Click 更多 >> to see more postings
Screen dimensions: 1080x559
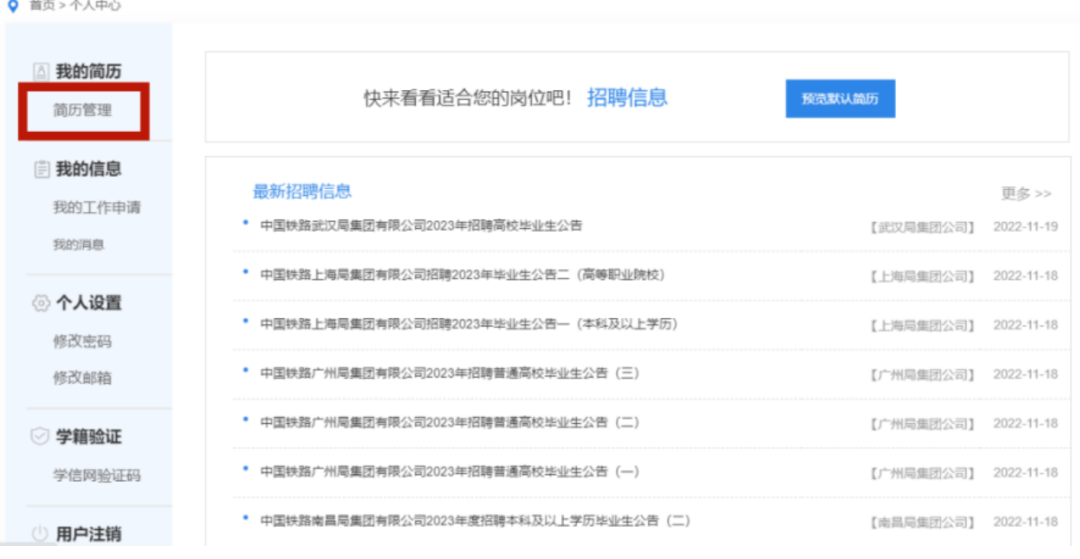[x=1026, y=193]
